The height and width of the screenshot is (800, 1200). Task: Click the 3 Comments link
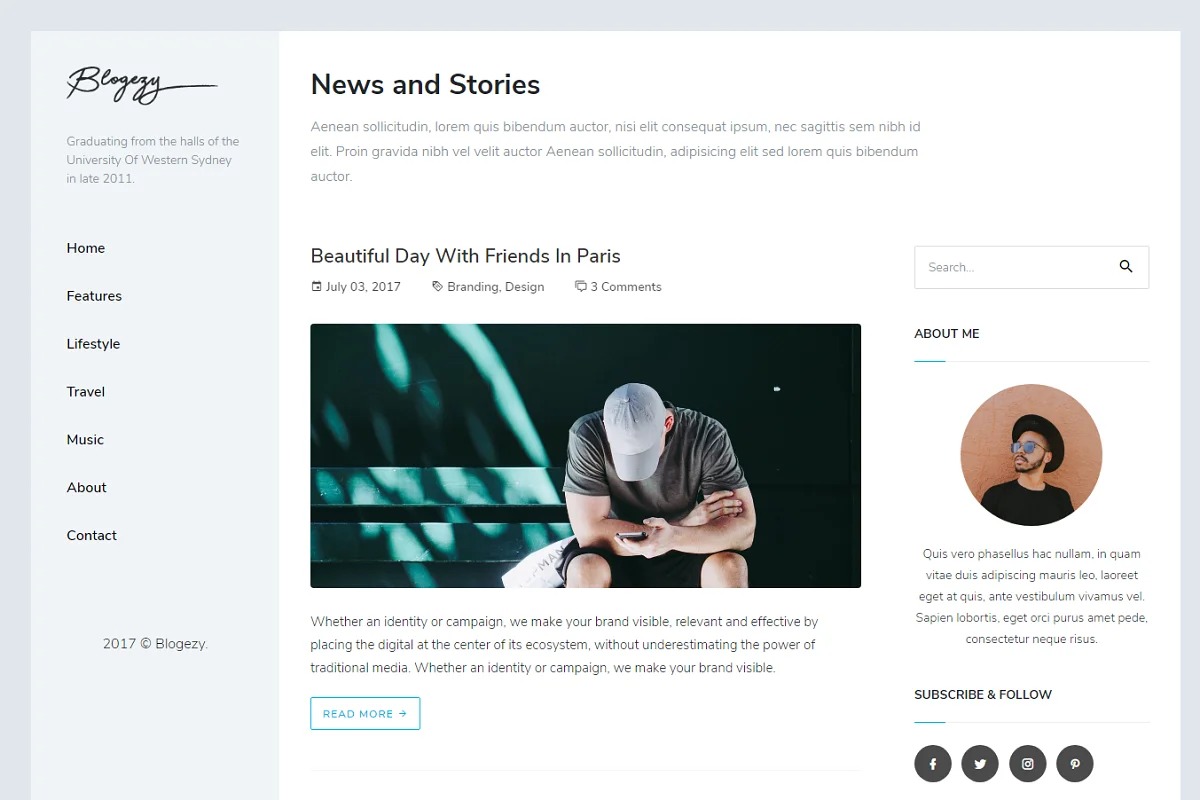click(x=626, y=287)
